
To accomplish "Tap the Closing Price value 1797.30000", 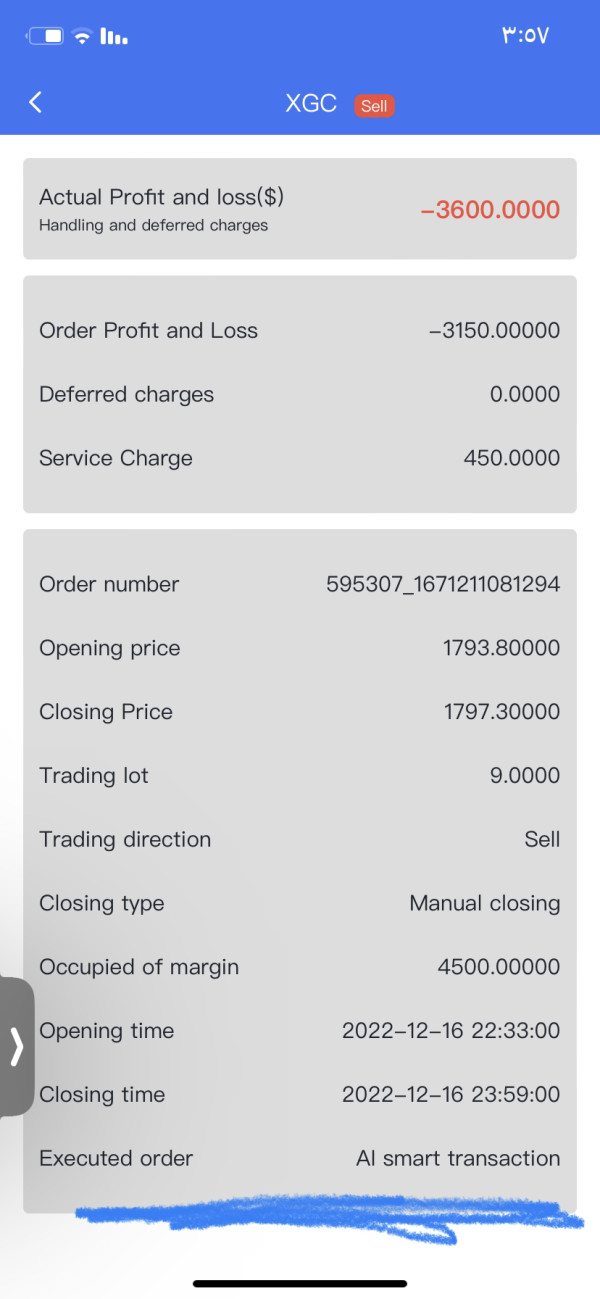I will [501, 712].
